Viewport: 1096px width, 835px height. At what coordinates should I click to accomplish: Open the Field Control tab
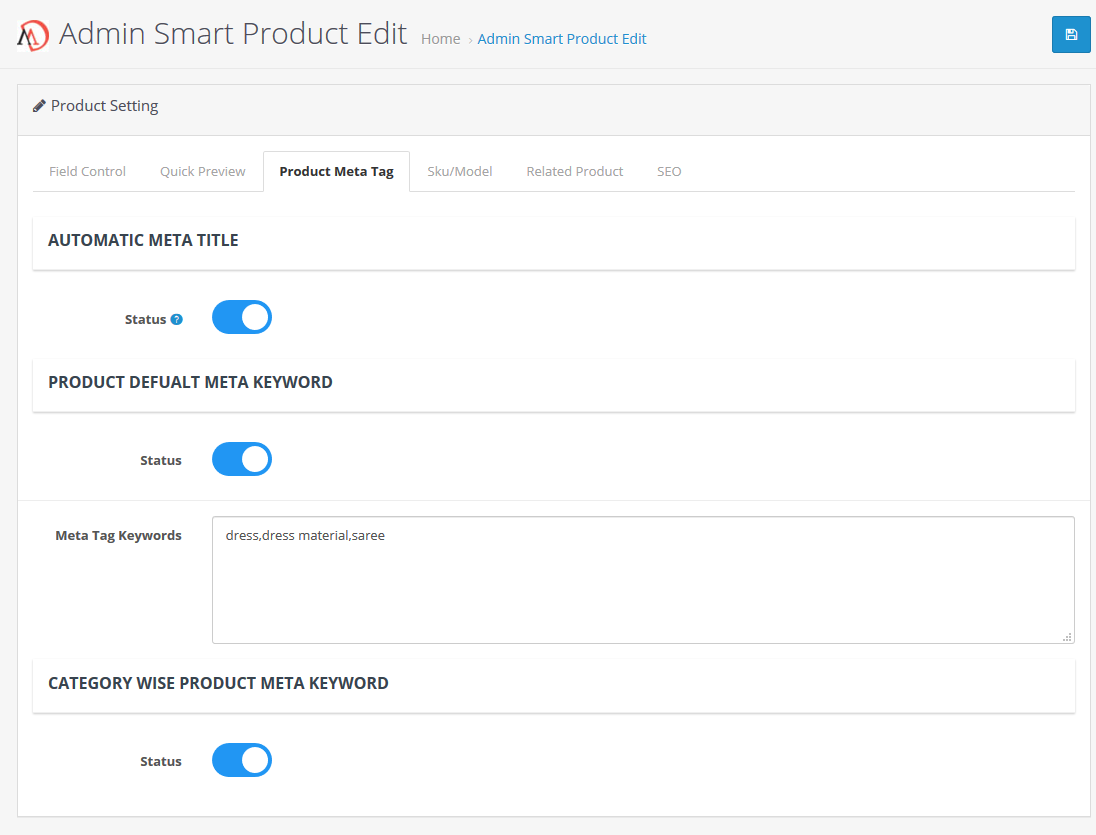tap(87, 171)
